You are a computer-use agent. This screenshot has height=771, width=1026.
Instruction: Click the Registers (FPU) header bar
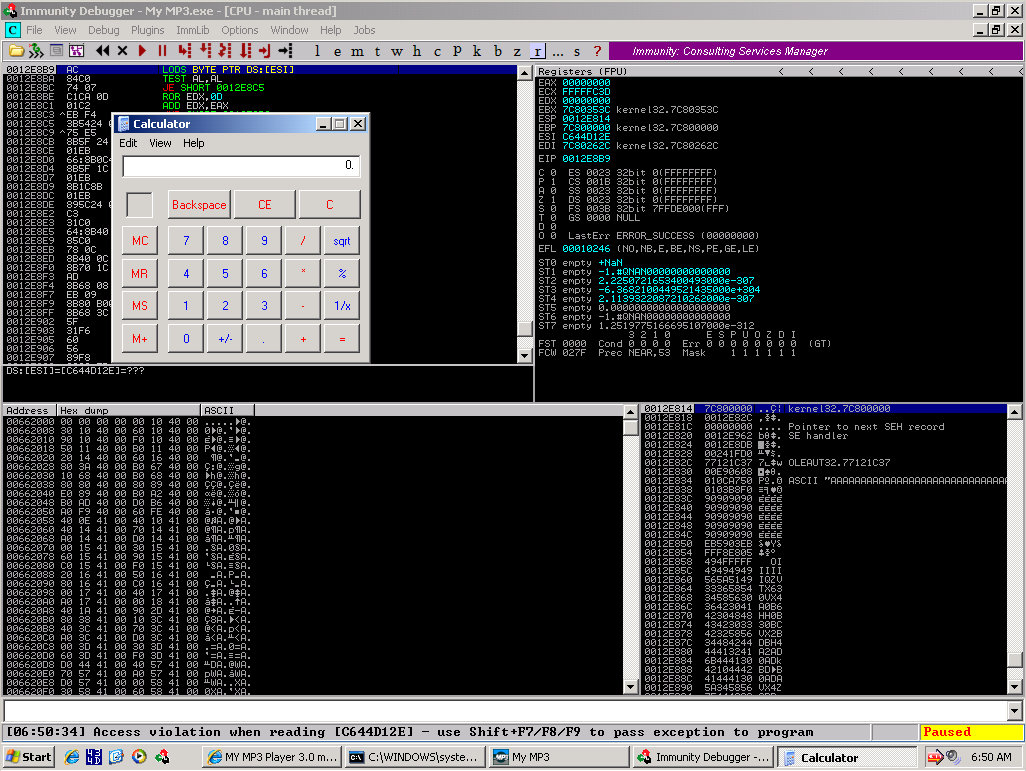pyautogui.click(x=780, y=71)
